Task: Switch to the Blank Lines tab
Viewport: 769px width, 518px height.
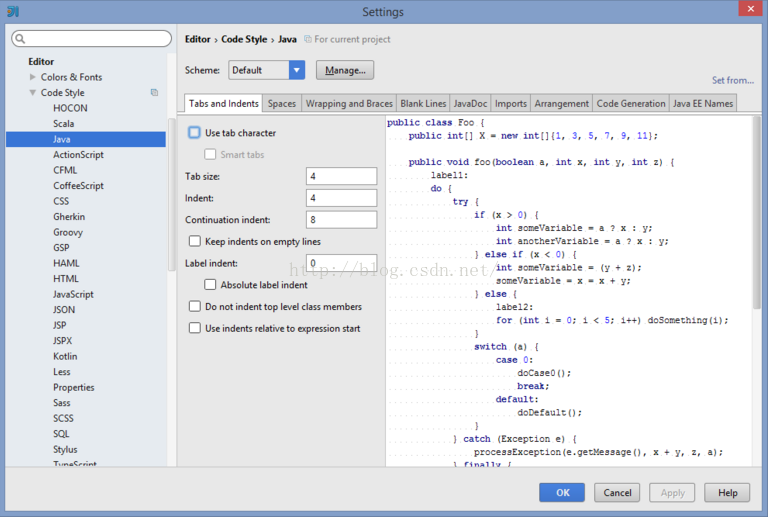Action: (x=423, y=104)
